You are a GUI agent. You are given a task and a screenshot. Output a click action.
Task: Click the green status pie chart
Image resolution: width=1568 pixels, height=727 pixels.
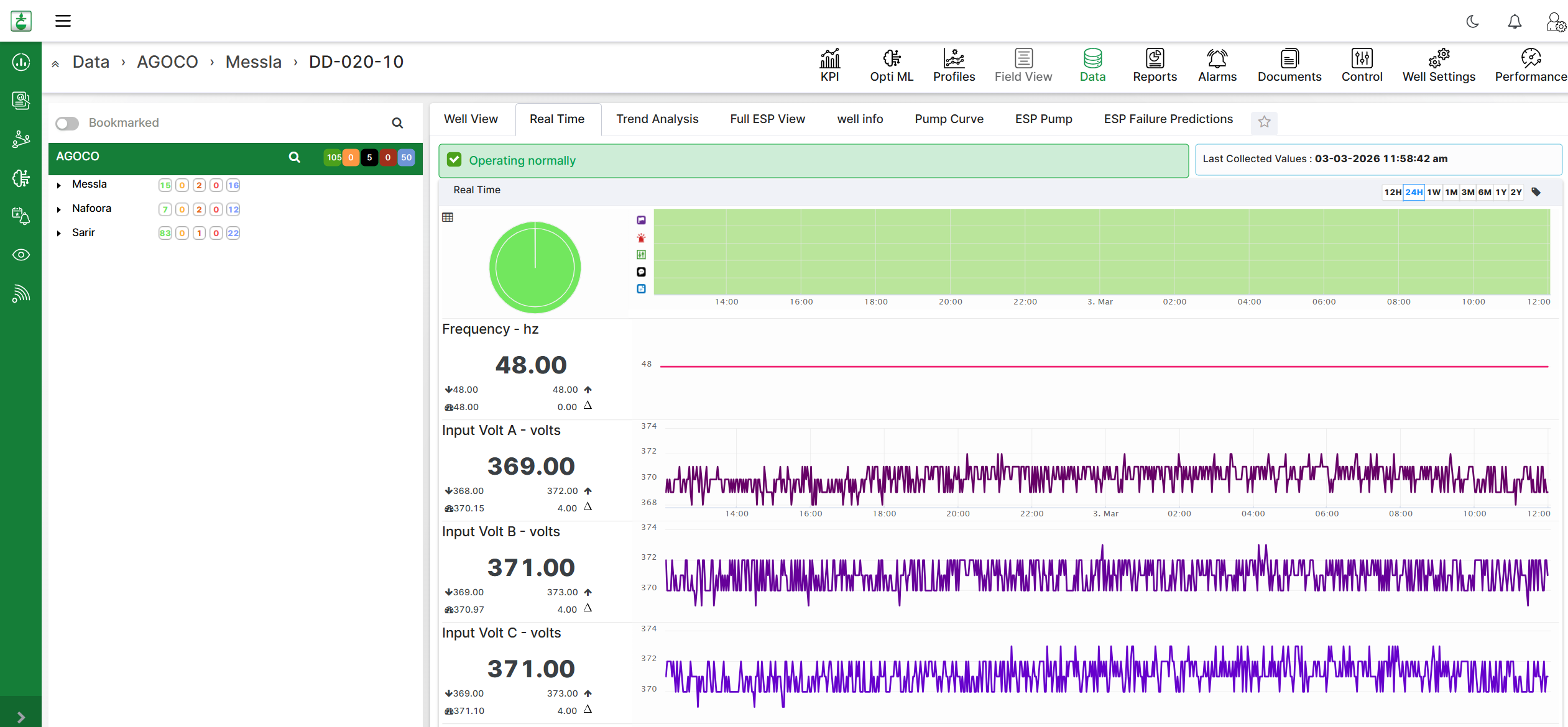[535, 267]
